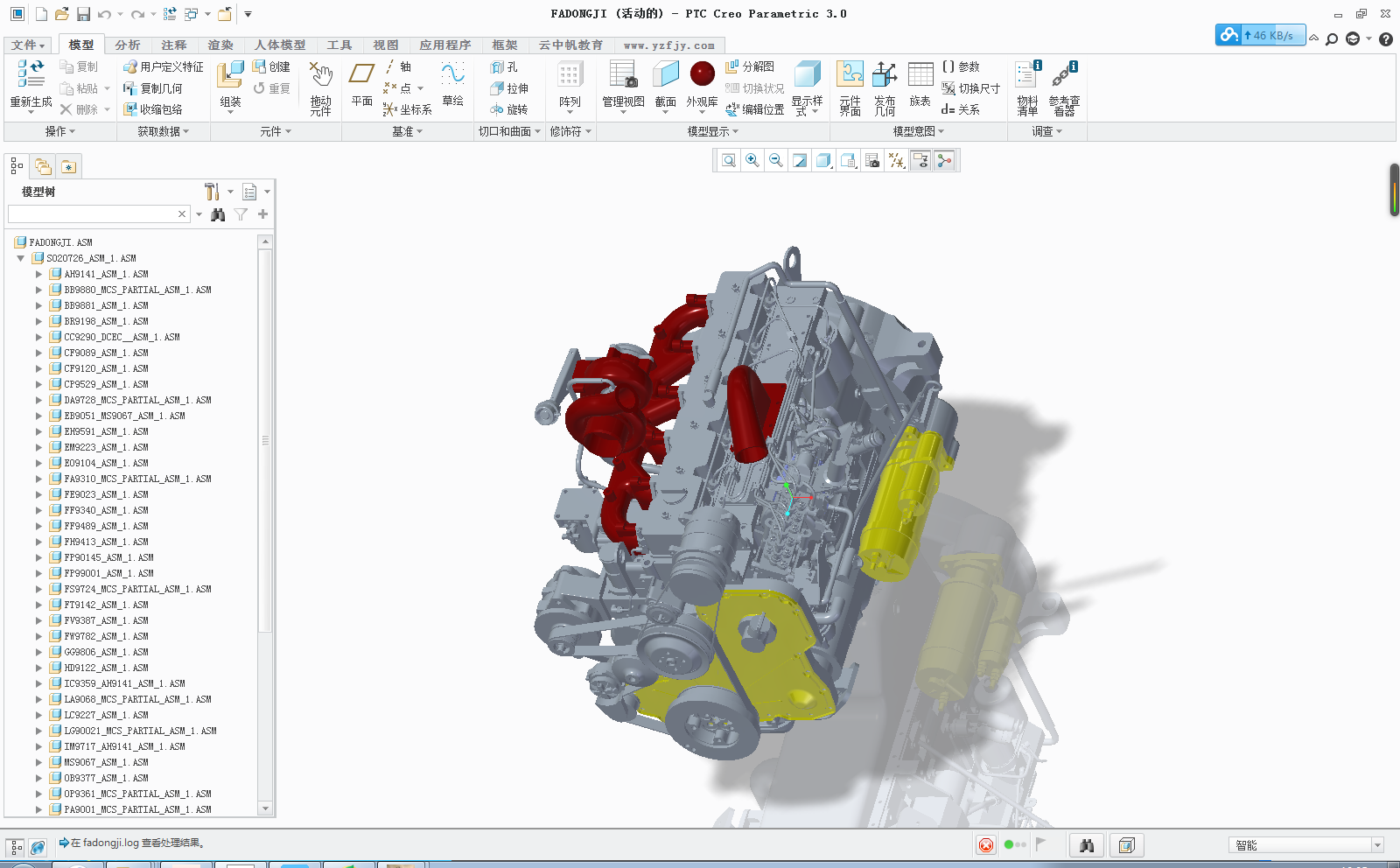
Task: Open the 族表 (Family Table) icon
Action: click(x=920, y=83)
